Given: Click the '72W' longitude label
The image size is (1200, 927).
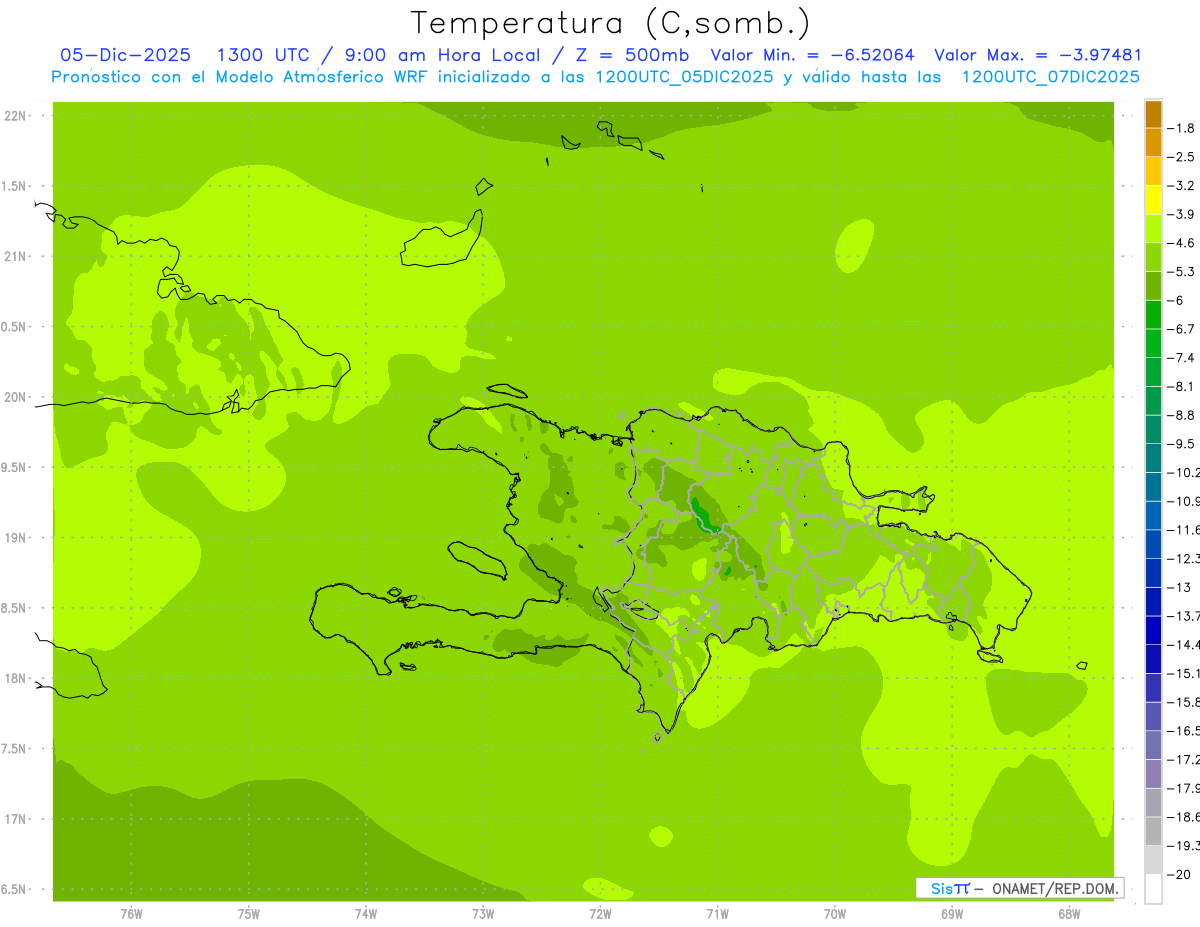Looking at the screenshot, I should tap(600, 914).
